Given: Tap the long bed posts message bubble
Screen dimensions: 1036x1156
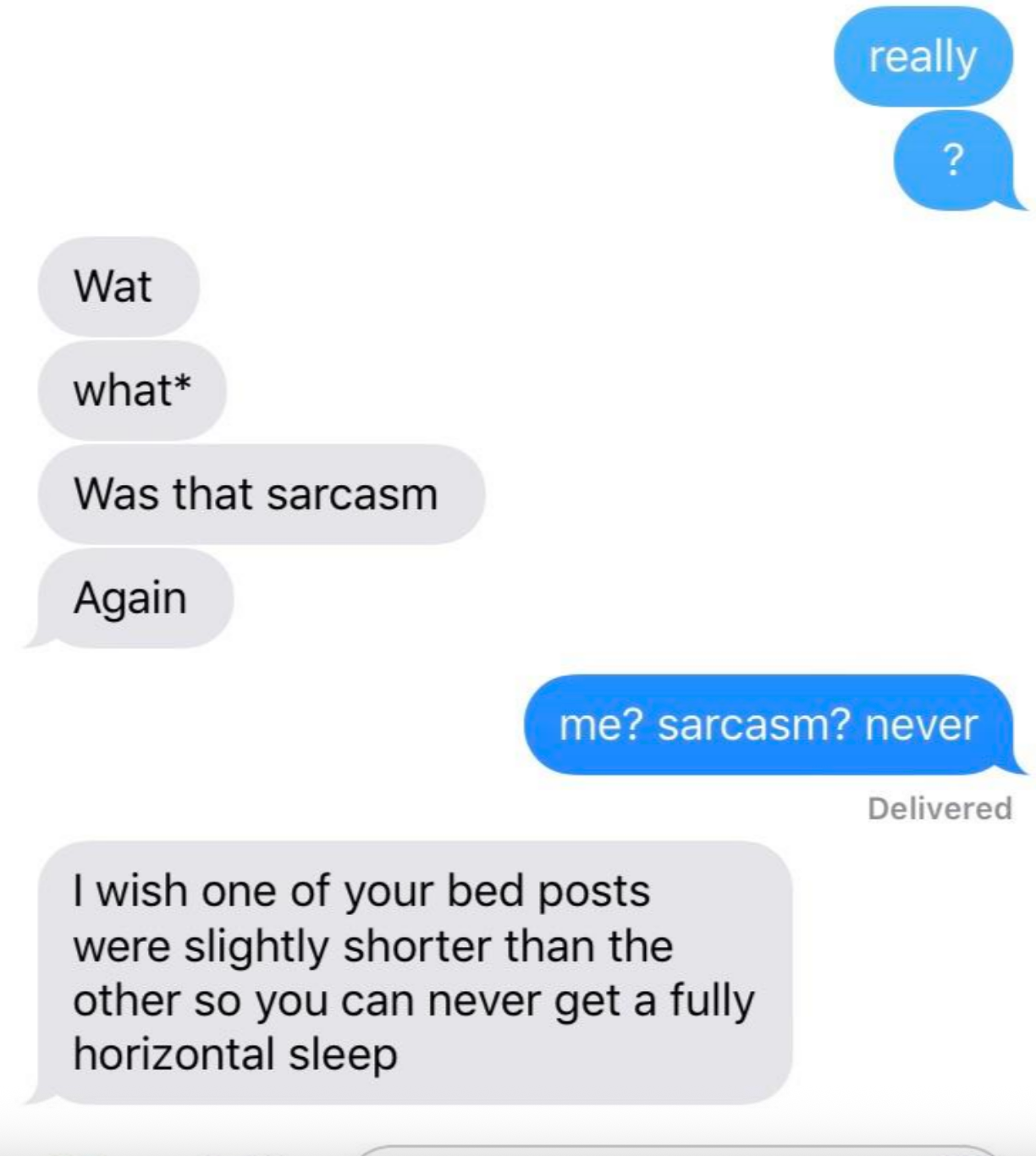Looking at the screenshot, I should (413, 972).
